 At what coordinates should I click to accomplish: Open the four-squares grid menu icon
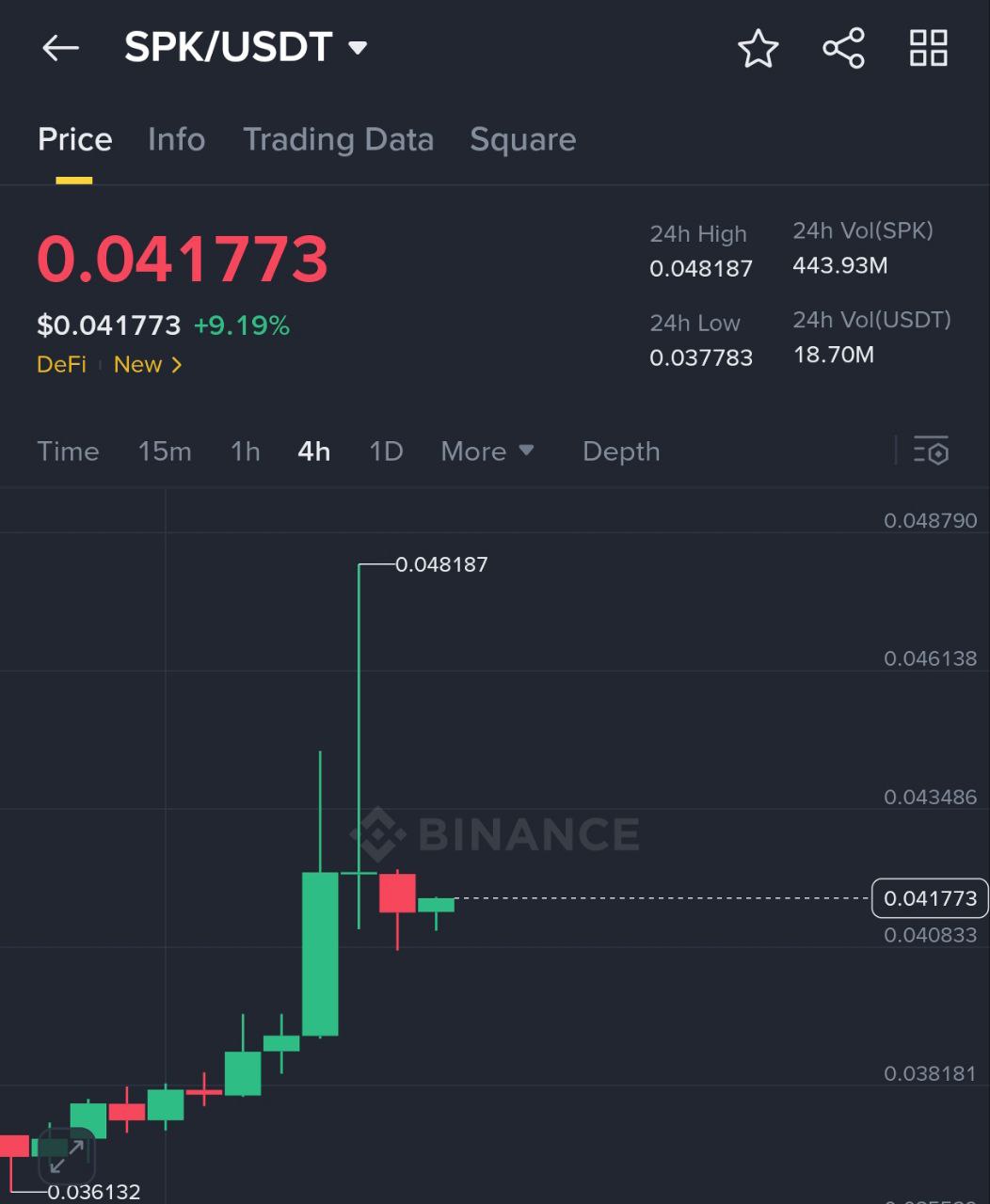click(x=928, y=48)
